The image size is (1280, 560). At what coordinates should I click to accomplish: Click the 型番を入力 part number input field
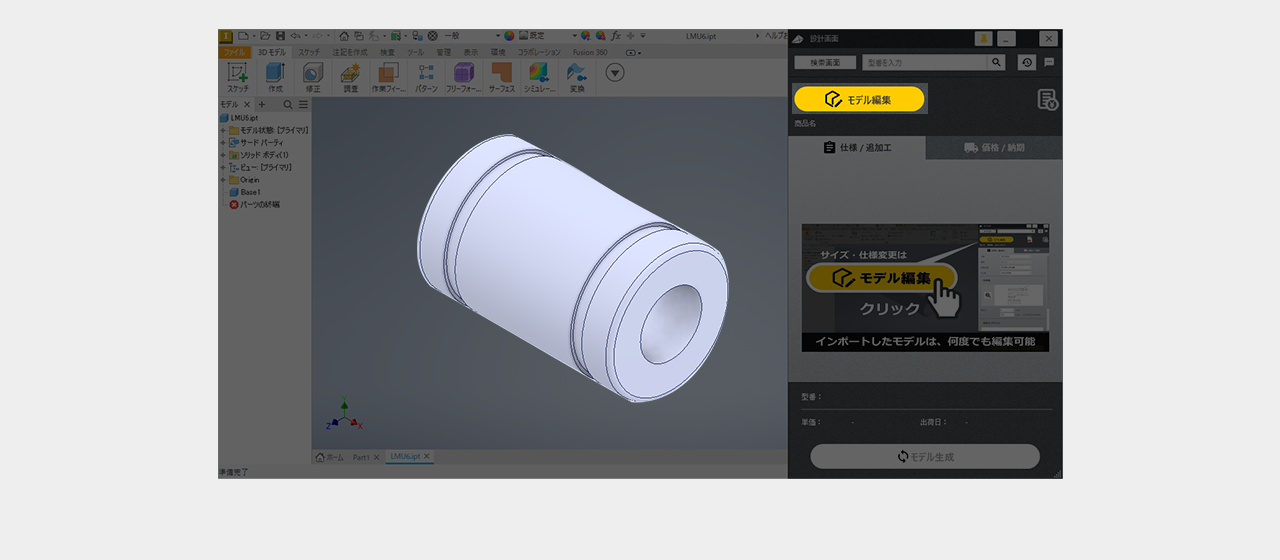click(924, 62)
